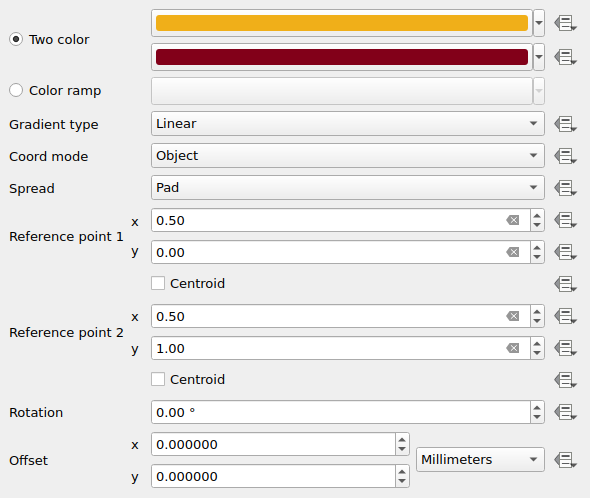
Task: Select the Color ramp radio button
Action: click(16, 90)
